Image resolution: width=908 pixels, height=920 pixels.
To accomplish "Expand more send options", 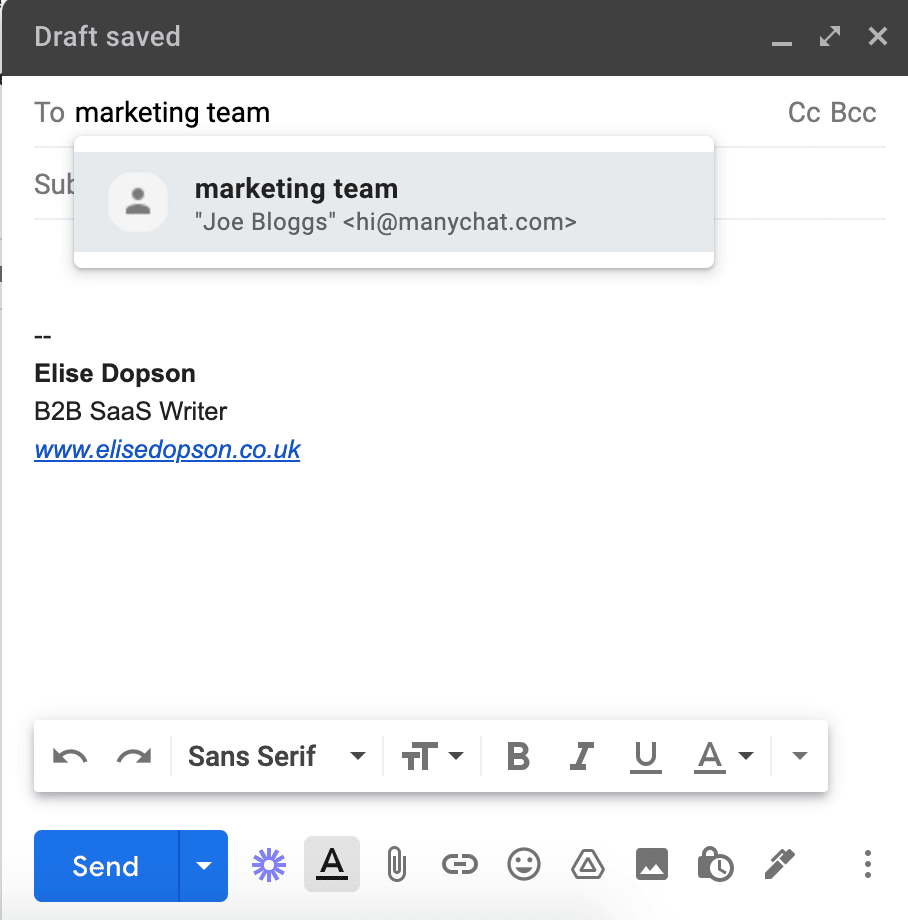I will point(205,864).
